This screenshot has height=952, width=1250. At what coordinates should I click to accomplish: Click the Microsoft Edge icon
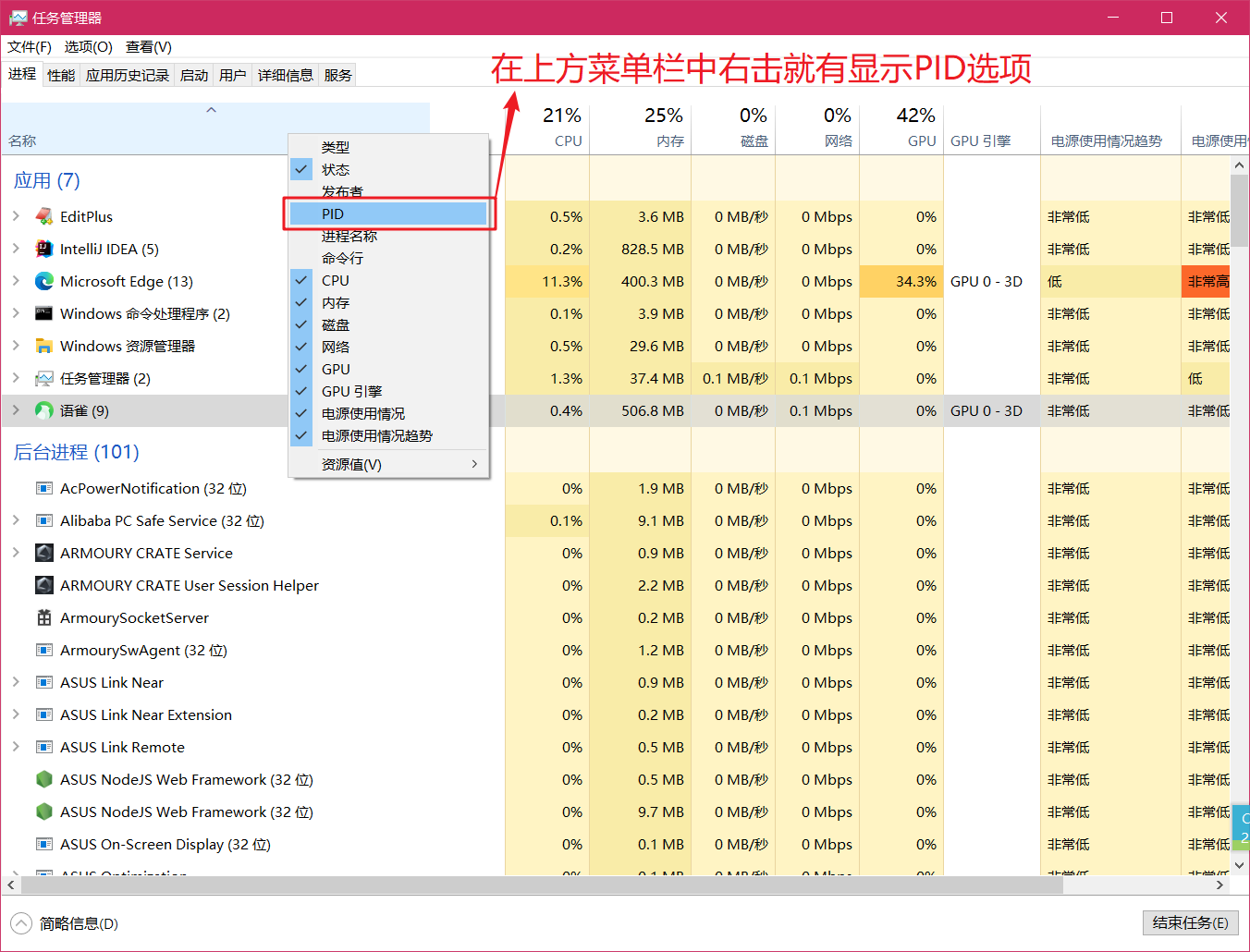click(x=43, y=281)
